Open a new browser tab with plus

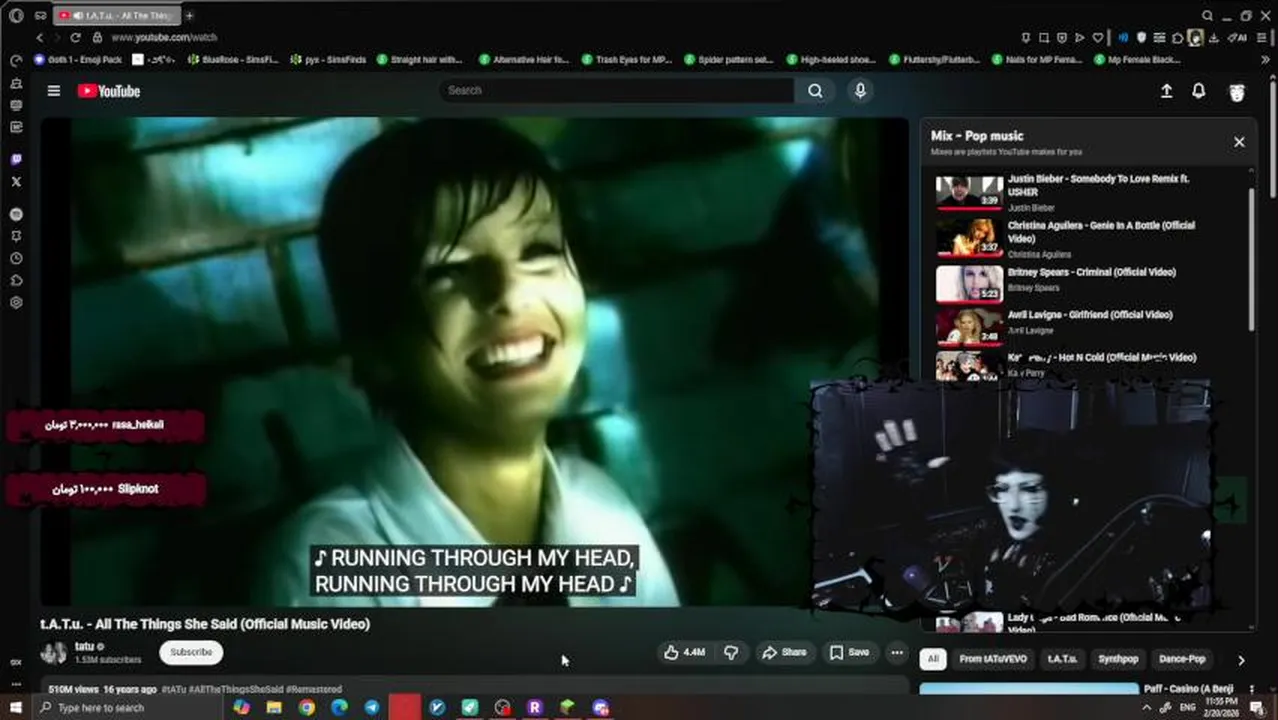click(189, 15)
